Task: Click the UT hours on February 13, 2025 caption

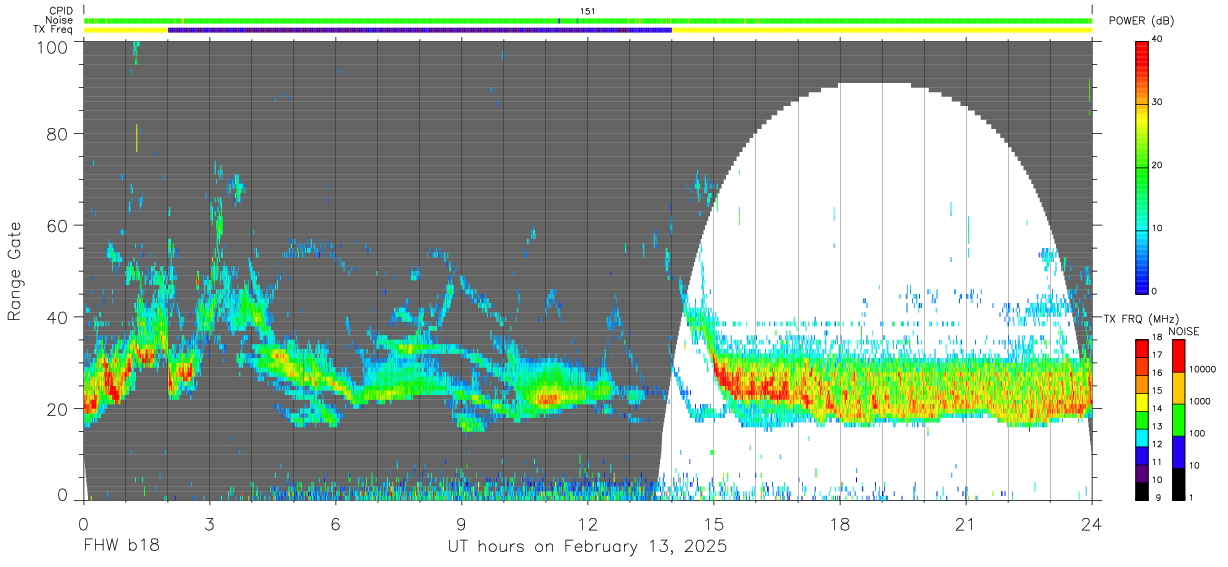Action: [x=587, y=547]
